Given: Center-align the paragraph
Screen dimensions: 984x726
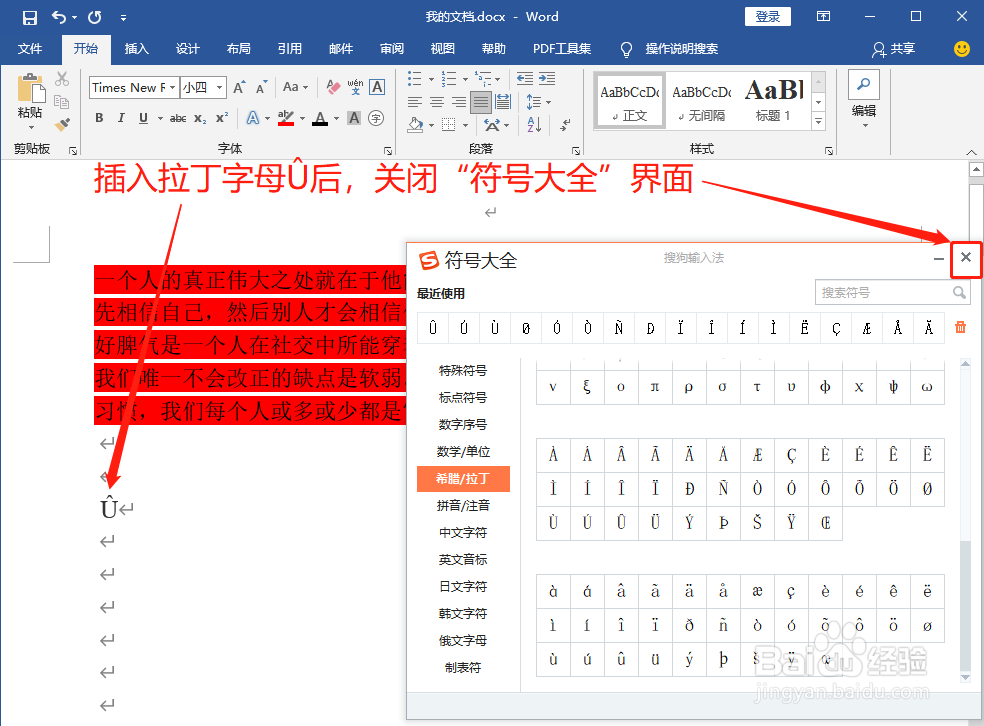Looking at the screenshot, I should pyautogui.click(x=437, y=102).
